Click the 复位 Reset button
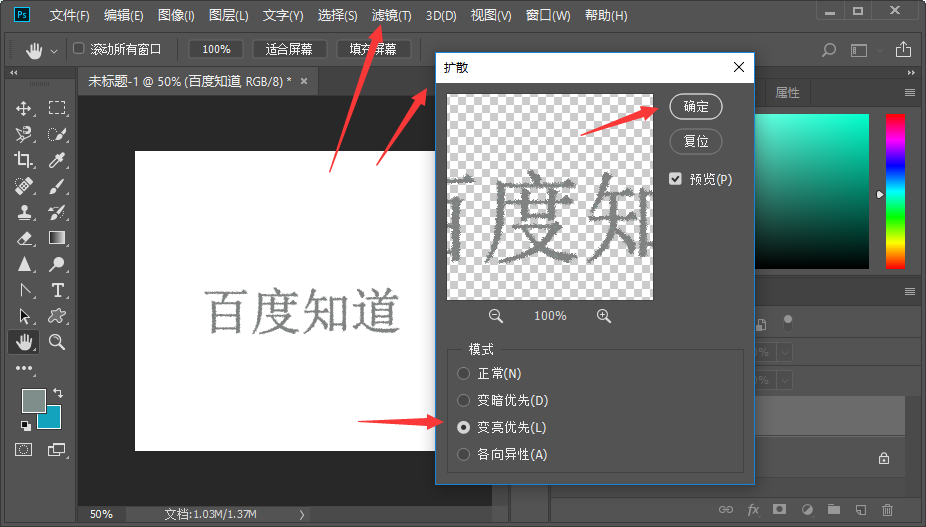Image resolution: width=926 pixels, height=527 pixels. (696, 141)
